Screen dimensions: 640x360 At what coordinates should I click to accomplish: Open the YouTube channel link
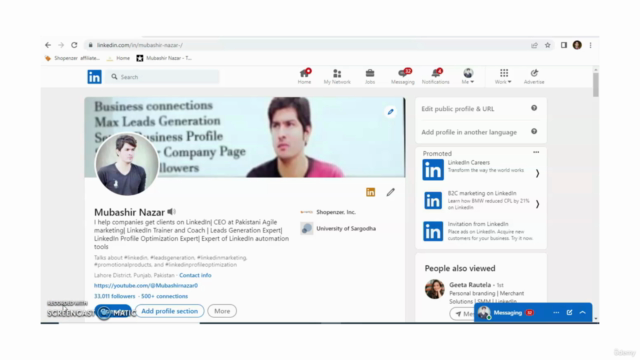pos(146,285)
